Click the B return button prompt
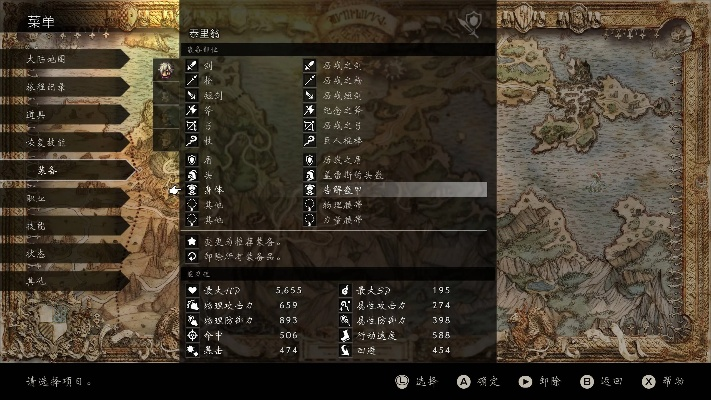 click(x=602, y=381)
